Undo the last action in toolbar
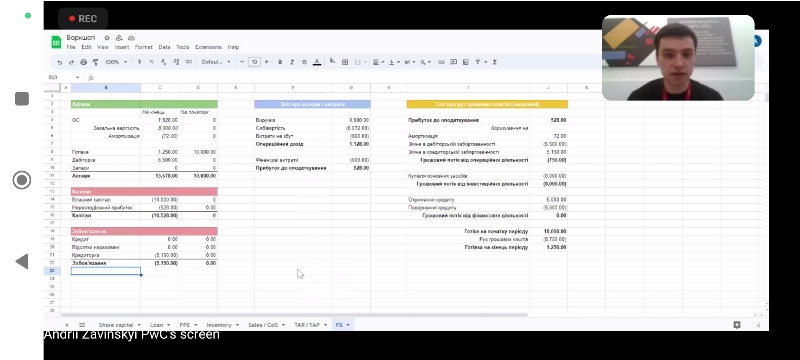This screenshot has width=800, height=360. [x=59, y=62]
